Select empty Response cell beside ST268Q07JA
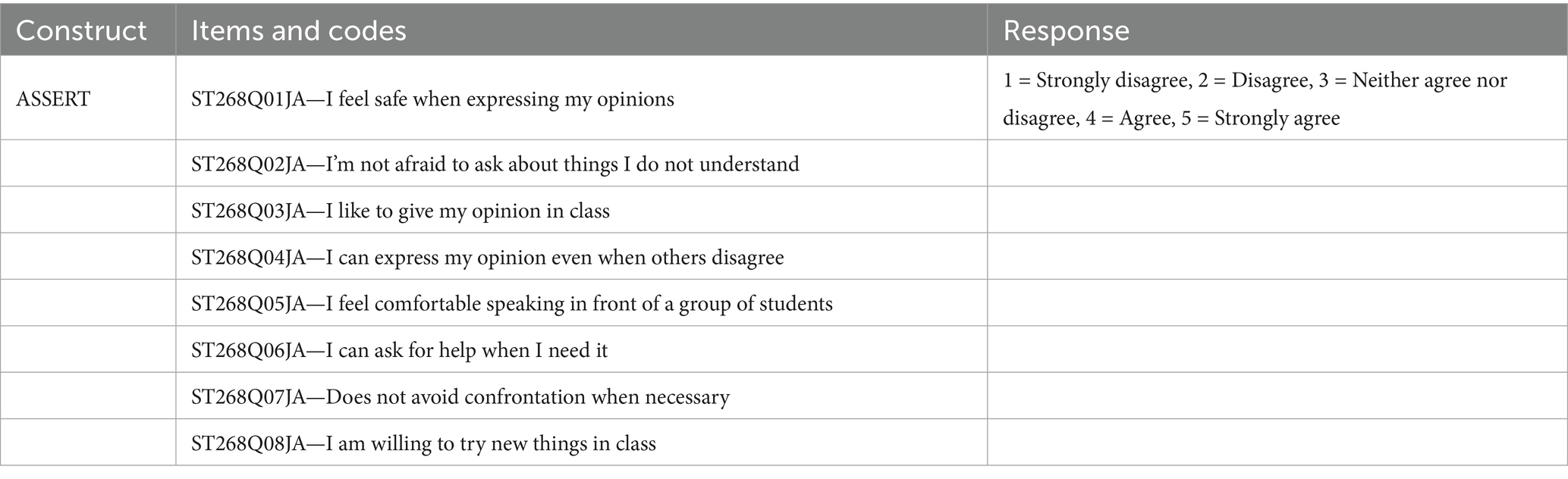This screenshot has height=479, width=1568. click(1277, 397)
